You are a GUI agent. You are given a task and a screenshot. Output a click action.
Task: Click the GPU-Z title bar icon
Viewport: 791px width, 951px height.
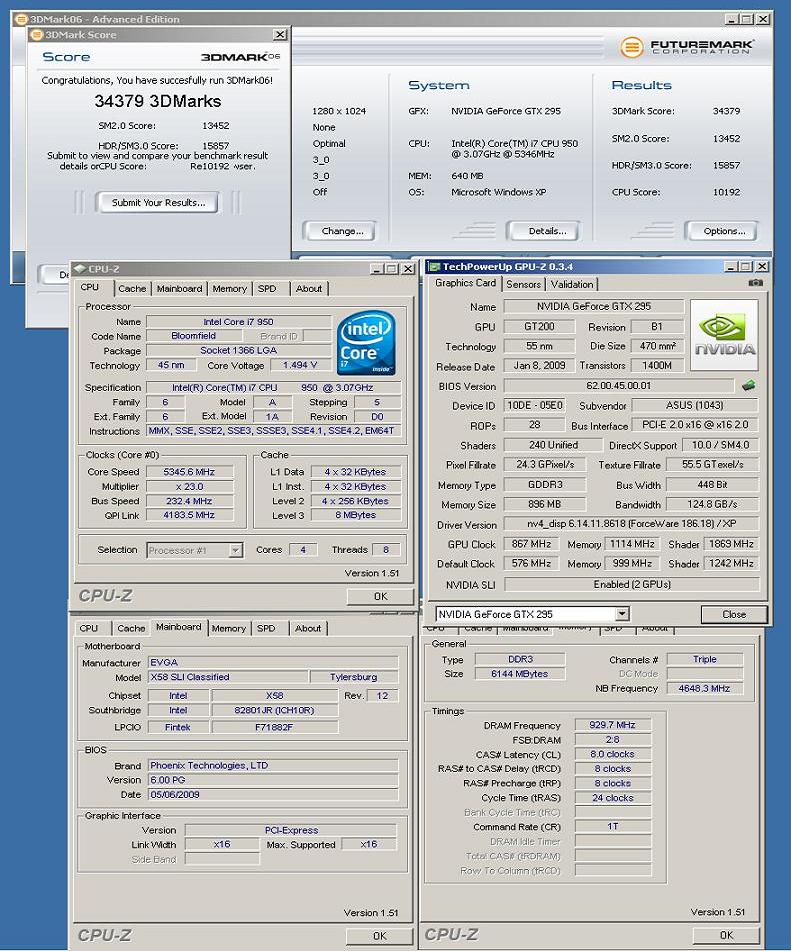434,267
